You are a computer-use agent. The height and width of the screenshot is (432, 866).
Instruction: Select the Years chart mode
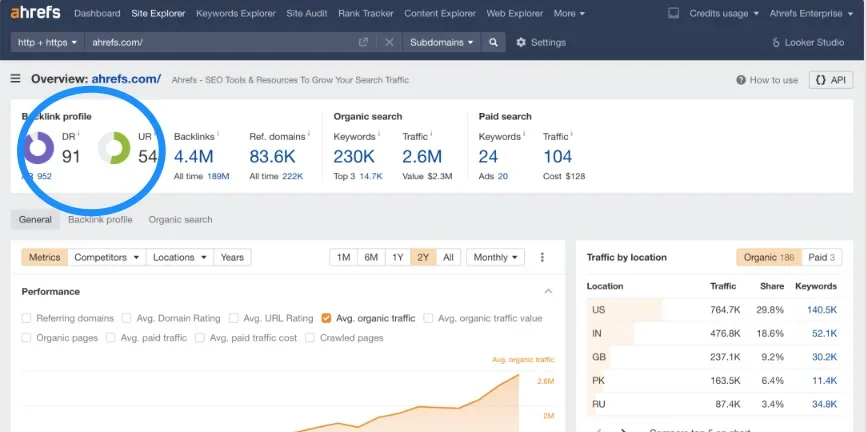tap(232, 257)
